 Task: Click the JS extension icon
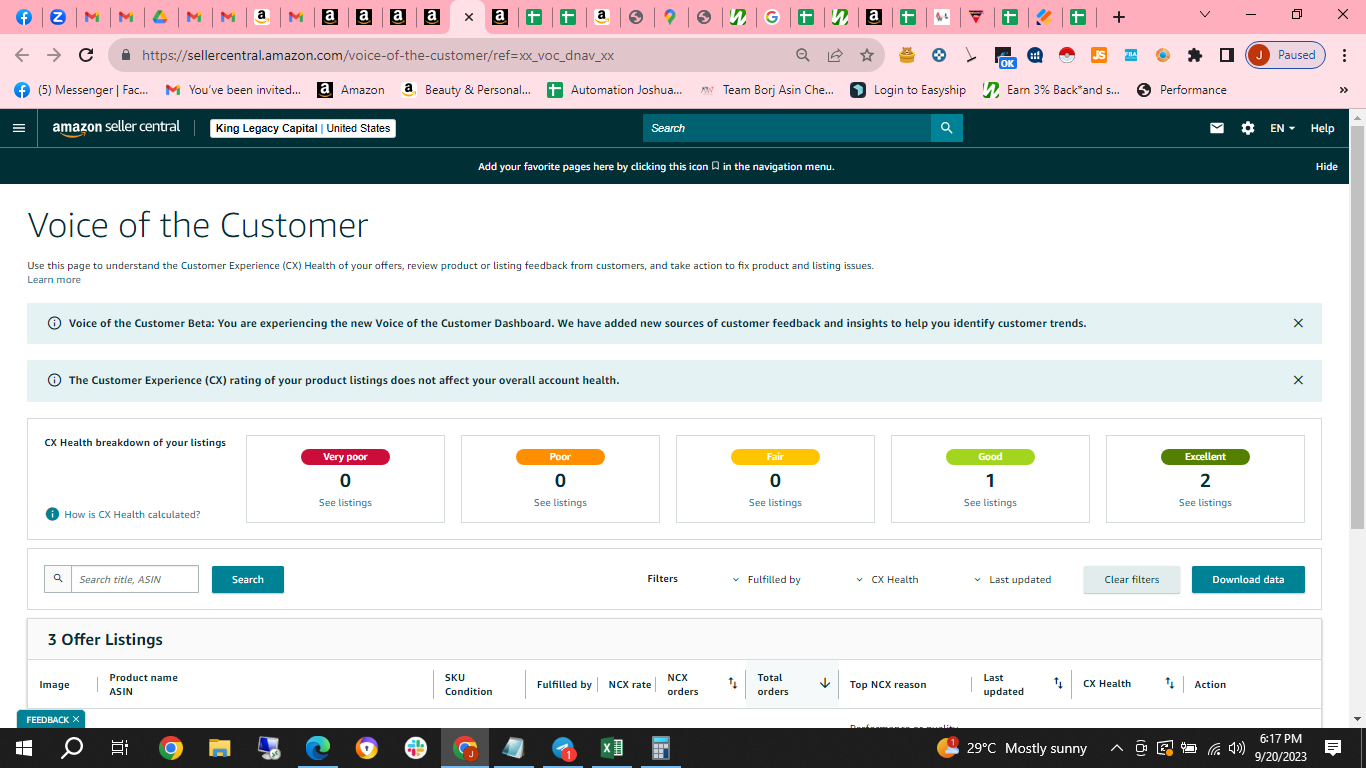[1099, 55]
